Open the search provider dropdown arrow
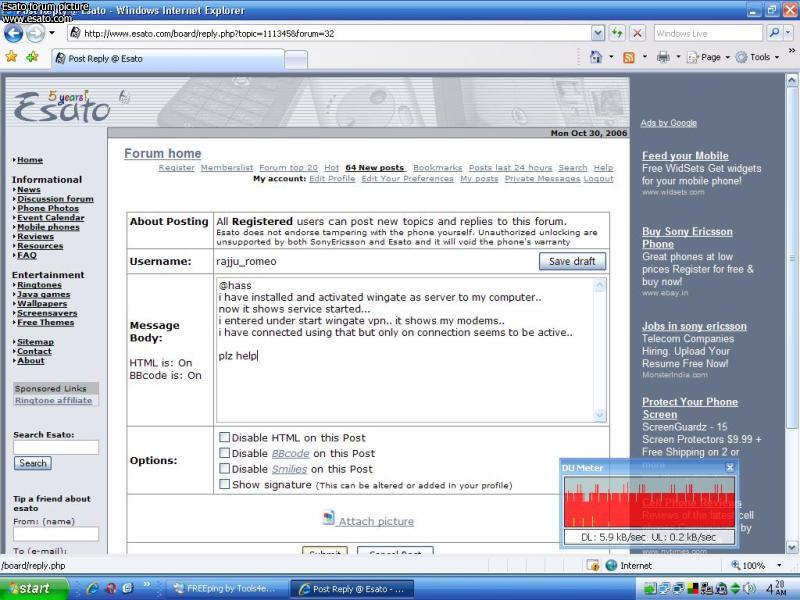 click(788, 33)
